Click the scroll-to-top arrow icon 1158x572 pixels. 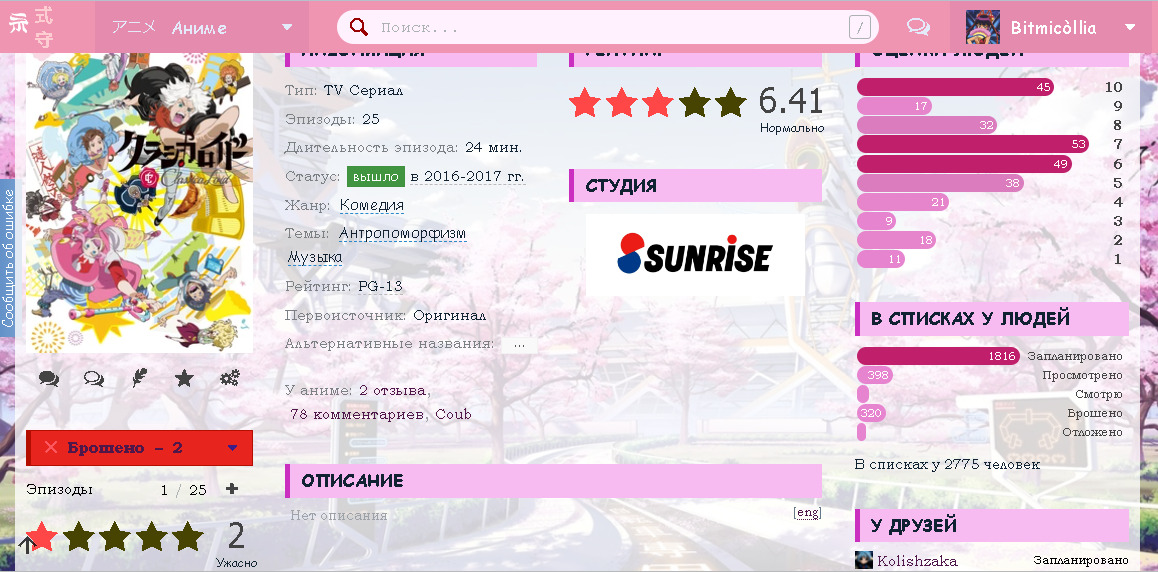pos(27,545)
